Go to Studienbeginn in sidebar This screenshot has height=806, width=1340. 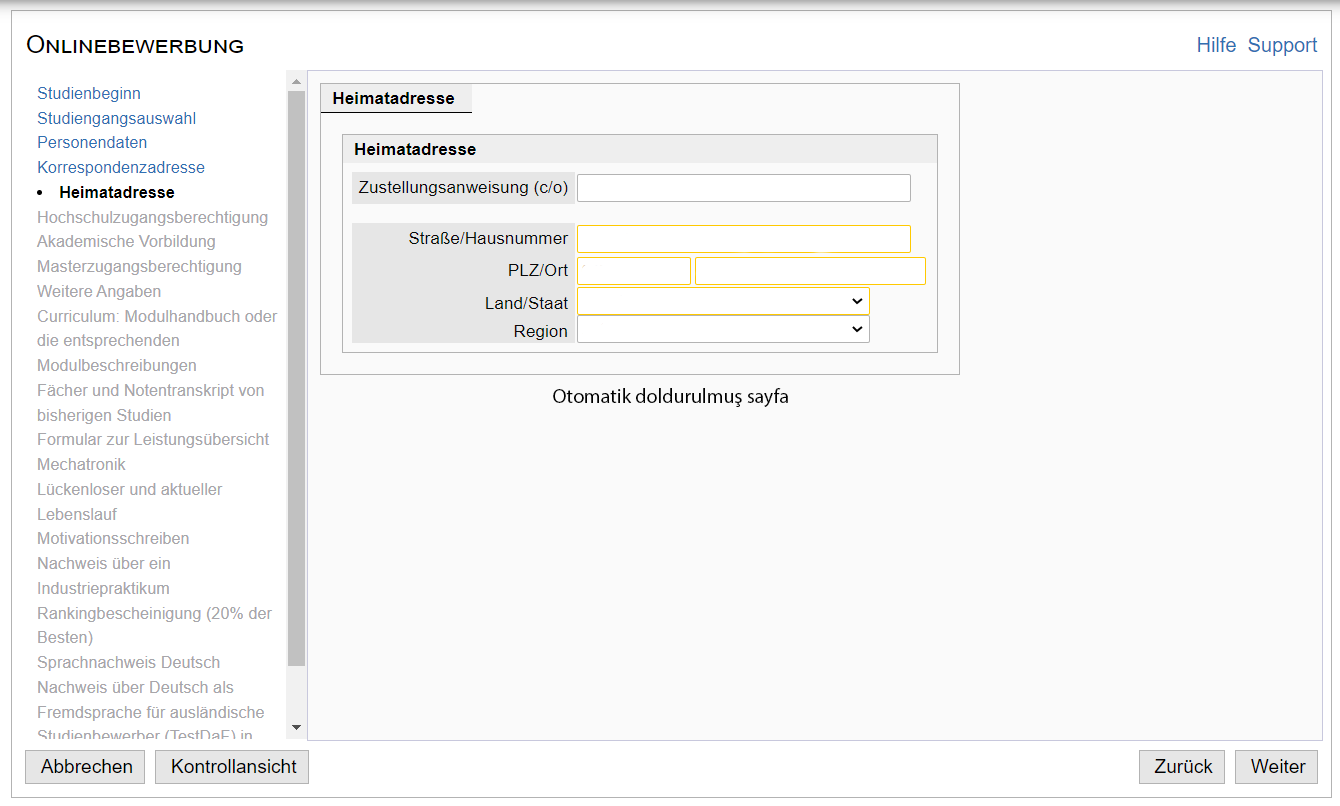(x=89, y=93)
